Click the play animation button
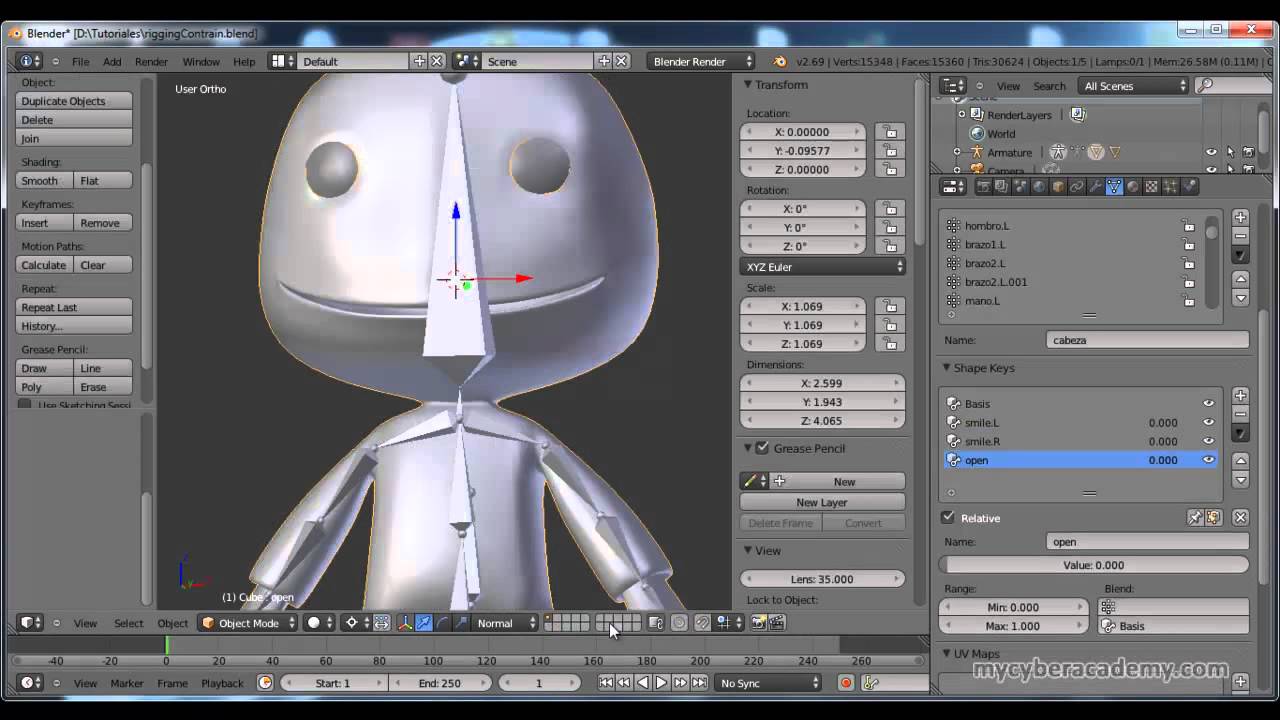 [x=661, y=683]
